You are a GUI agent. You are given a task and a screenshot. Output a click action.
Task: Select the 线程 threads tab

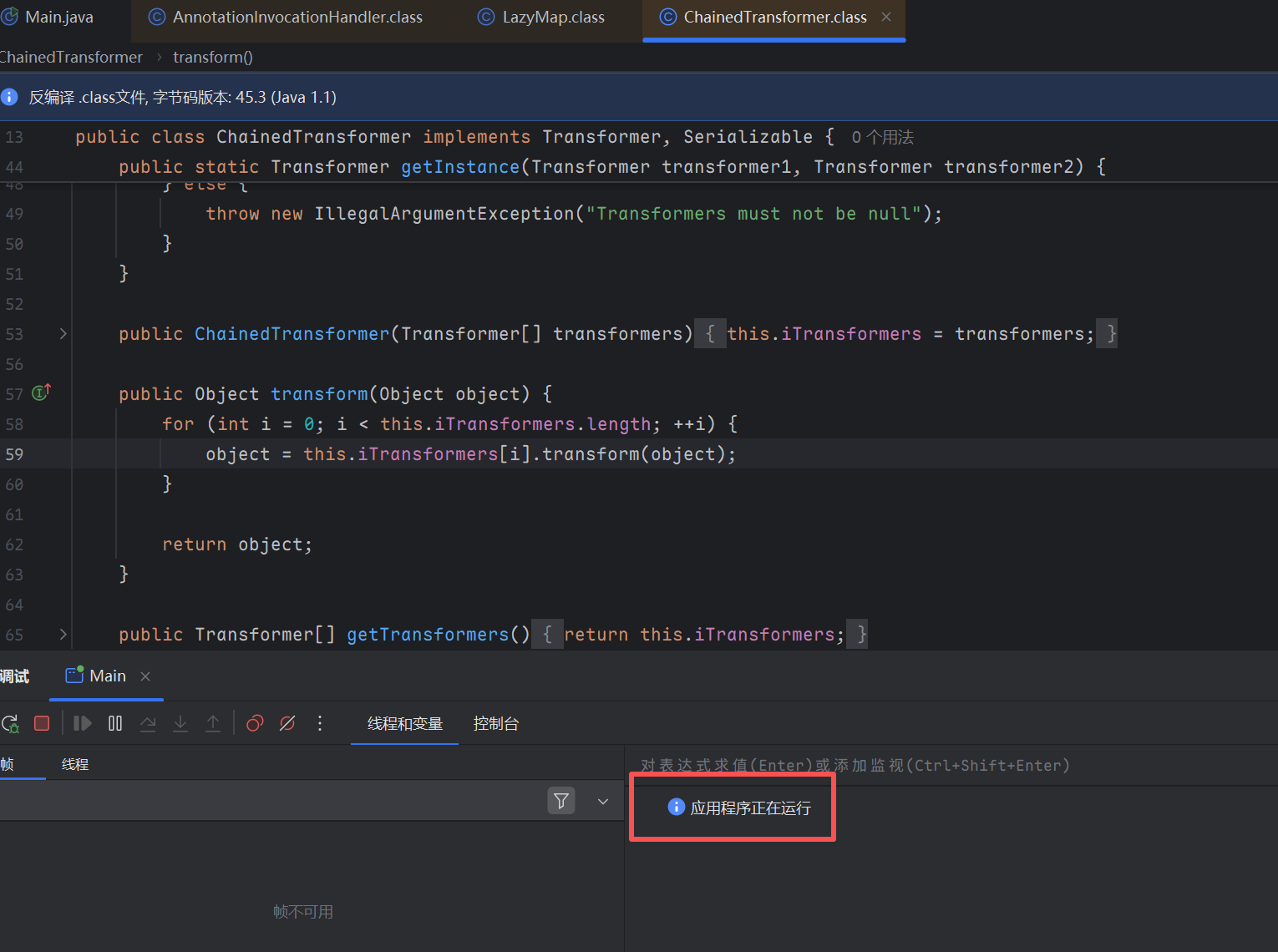click(x=74, y=765)
